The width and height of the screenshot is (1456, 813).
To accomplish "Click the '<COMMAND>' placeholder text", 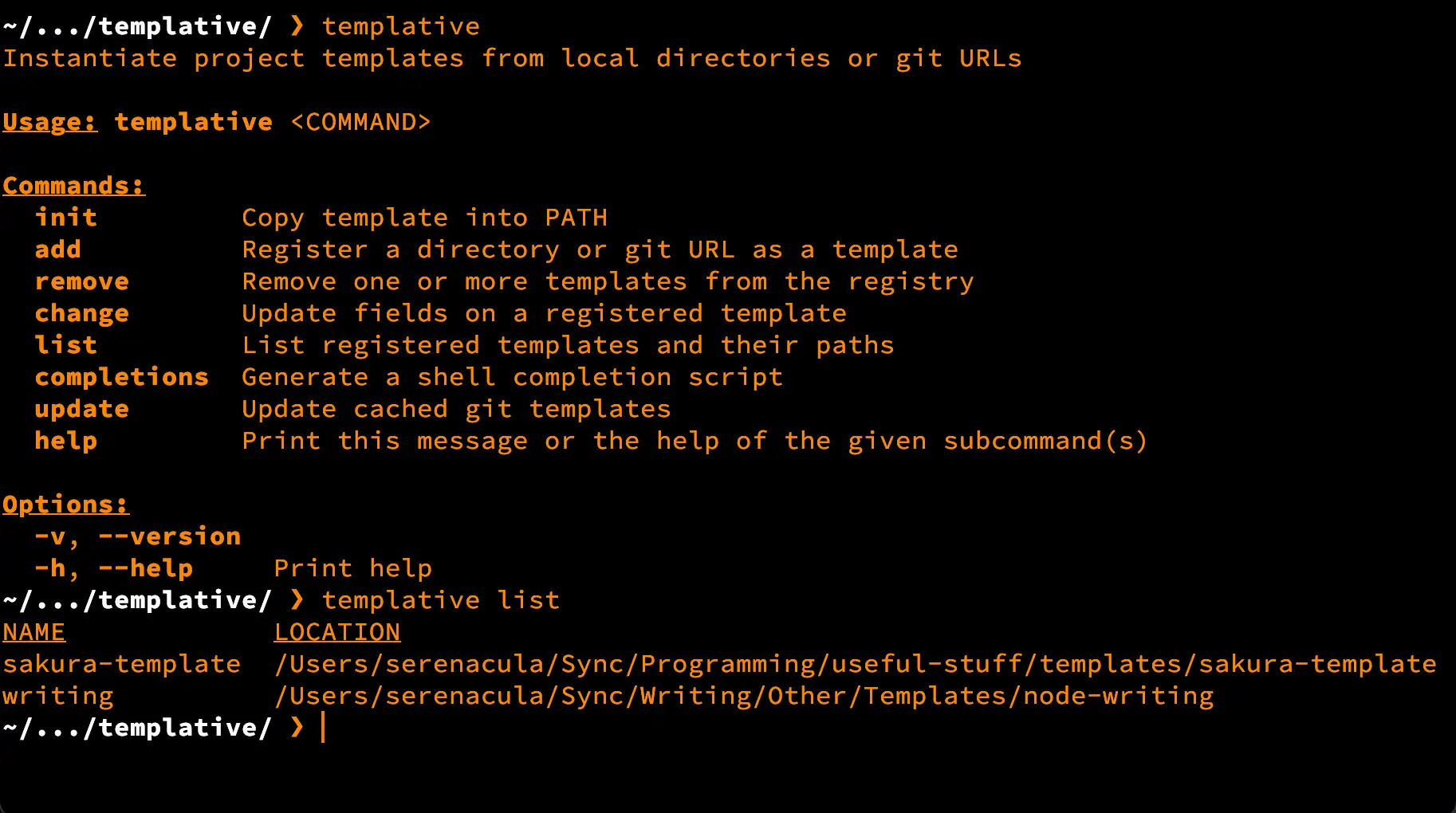I will click(360, 122).
